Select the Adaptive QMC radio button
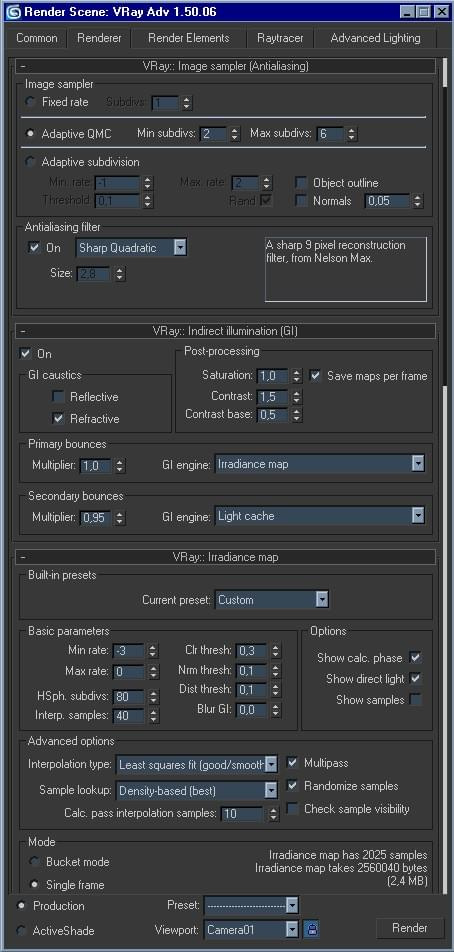 30,134
